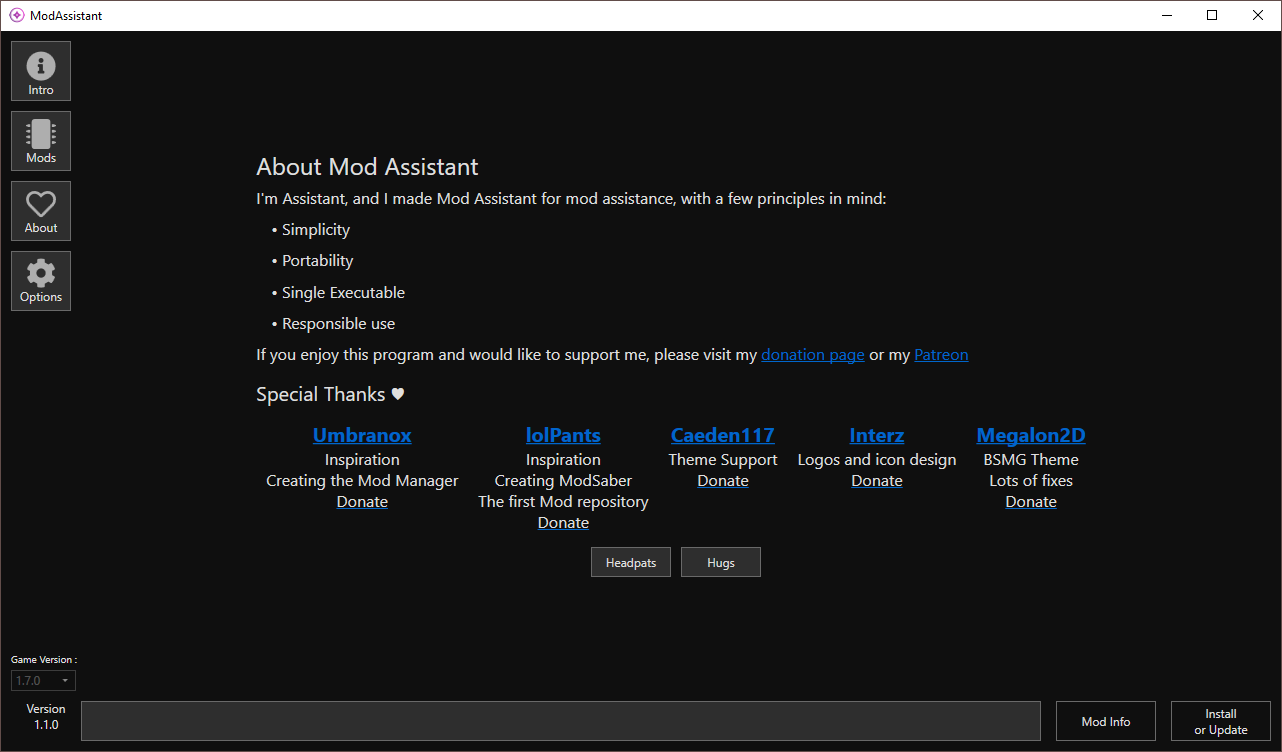Image resolution: width=1282 pixels, height=752 pixels.
Task: Click the Responsible use bullet point
Action: 333,324
